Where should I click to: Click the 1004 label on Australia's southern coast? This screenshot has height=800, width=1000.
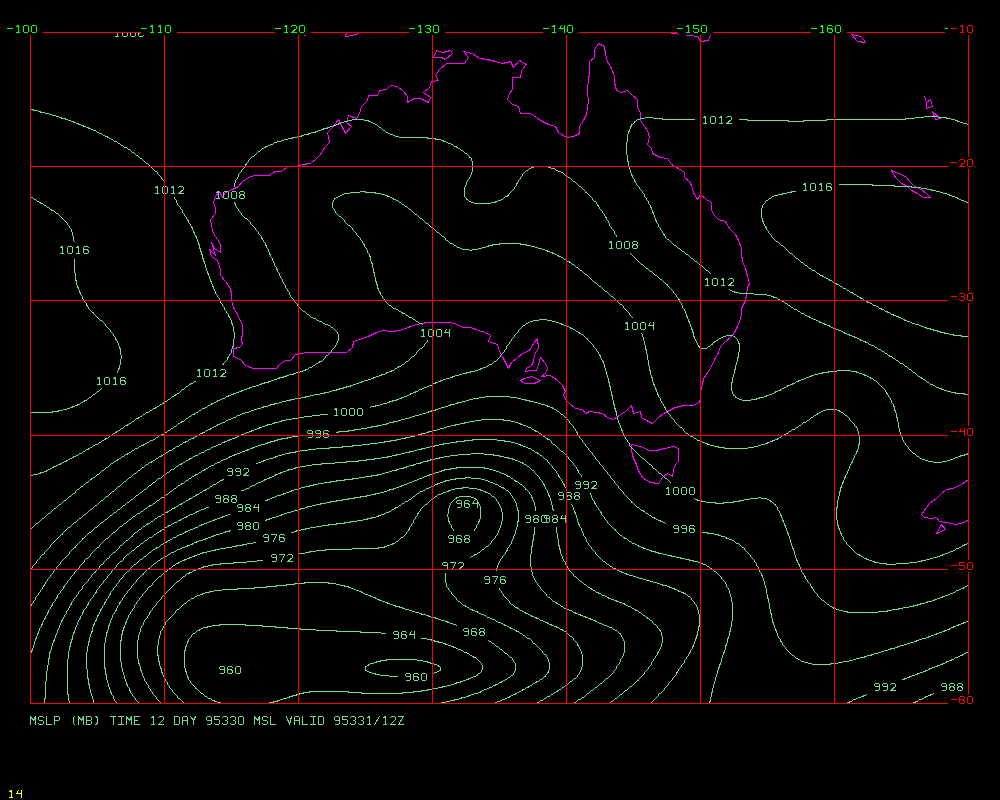[x=435, y=333]
